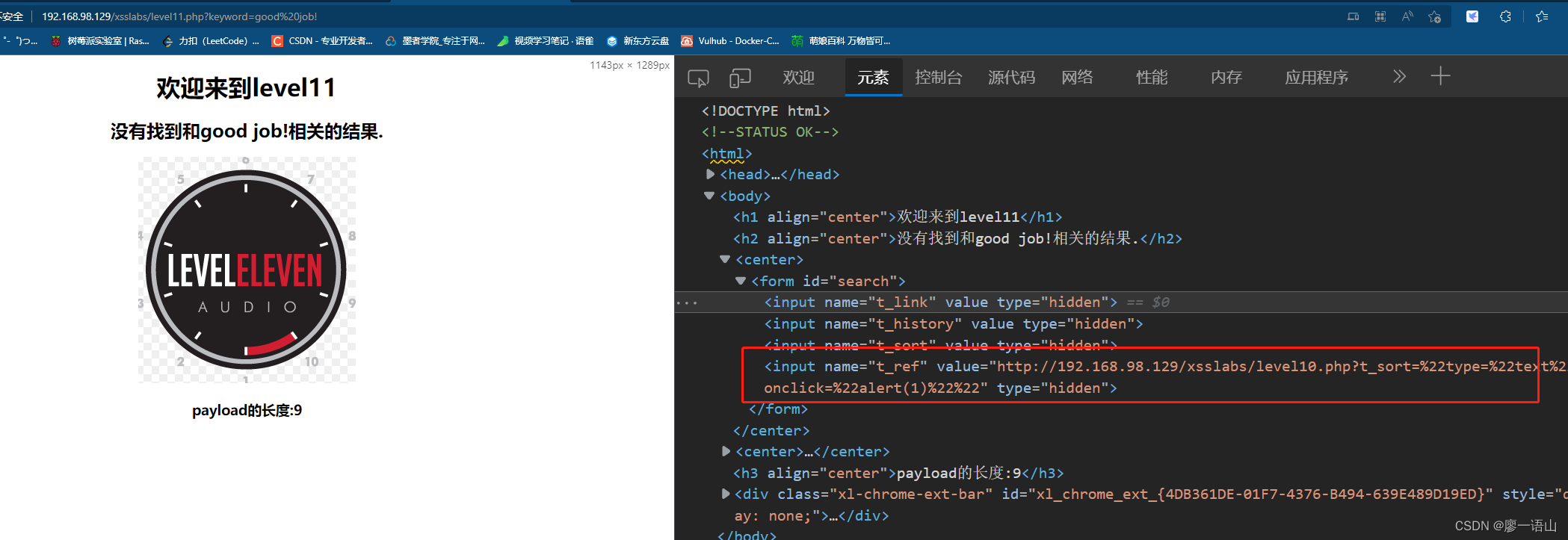Switch to the 控制台 DevTools tab
Image resolution: width=1568 pixels, height=540 pixels.
click(x=938, y=78)
